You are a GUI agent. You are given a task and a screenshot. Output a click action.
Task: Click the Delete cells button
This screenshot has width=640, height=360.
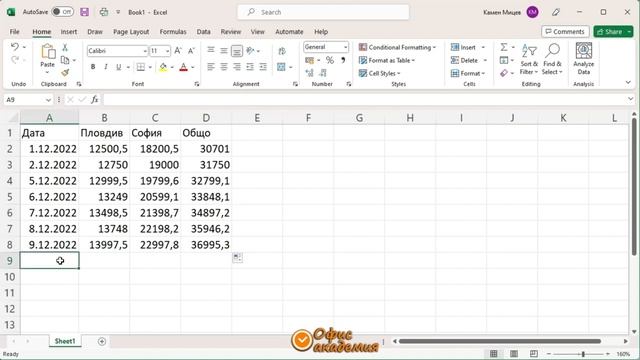pyautogui.click(x=464, y=60)
